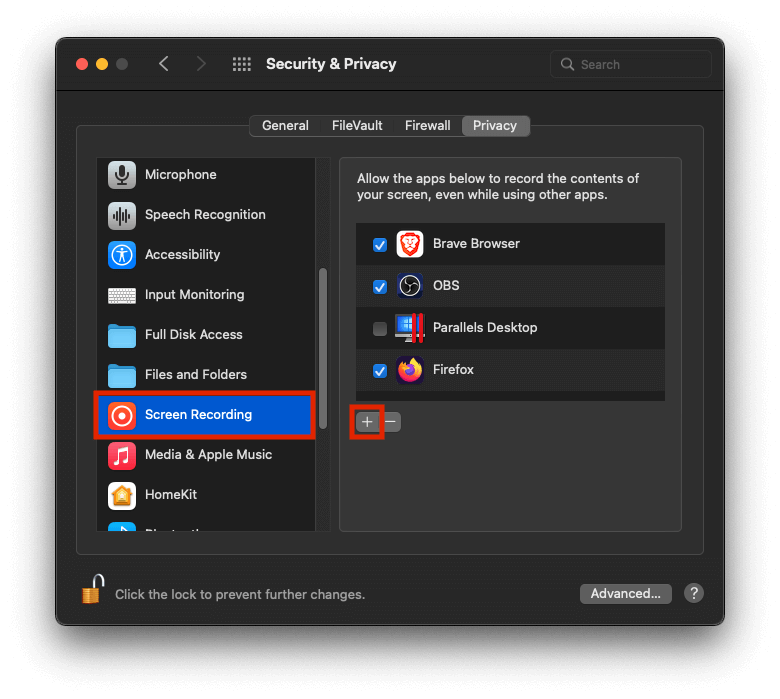Uncheck Brave Browser screen recording permission
Screen dimensions: 780x699
tap(380, 245)
